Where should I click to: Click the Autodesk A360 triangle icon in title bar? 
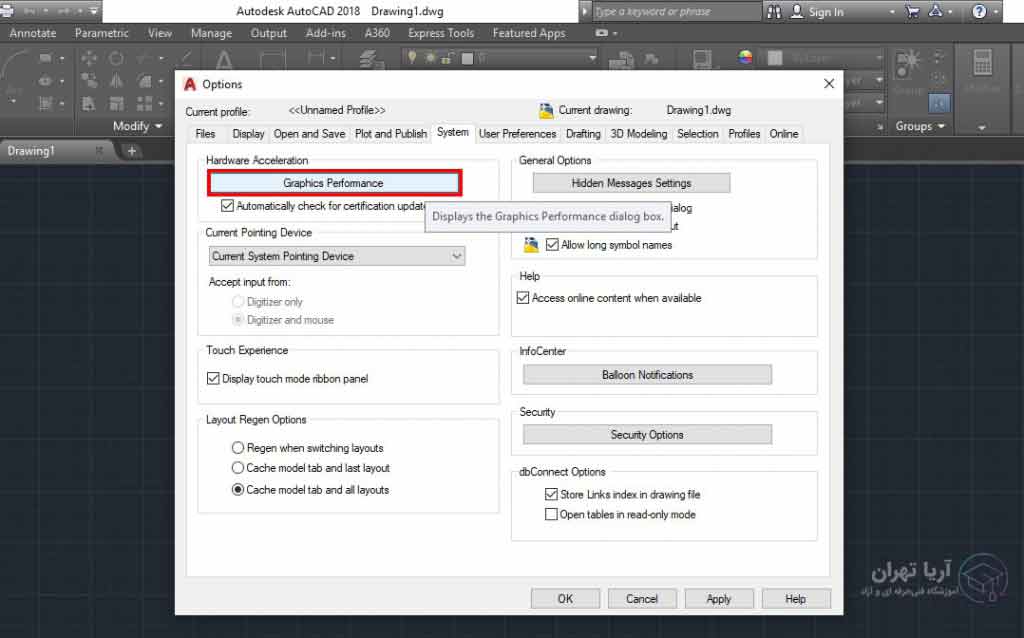click(x=935, y=12)
